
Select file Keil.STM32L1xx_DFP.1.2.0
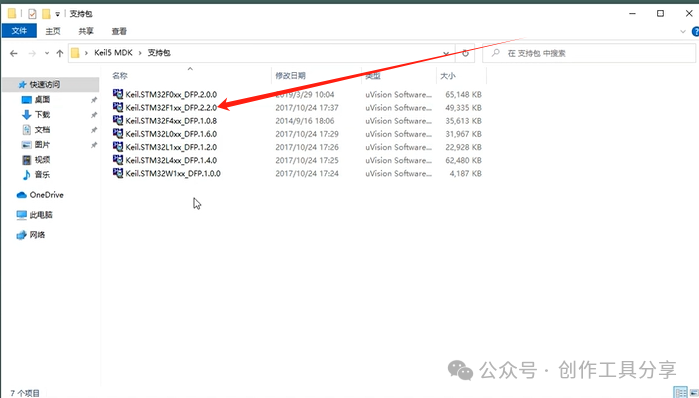pyautogui.click(x=171, y=147)
